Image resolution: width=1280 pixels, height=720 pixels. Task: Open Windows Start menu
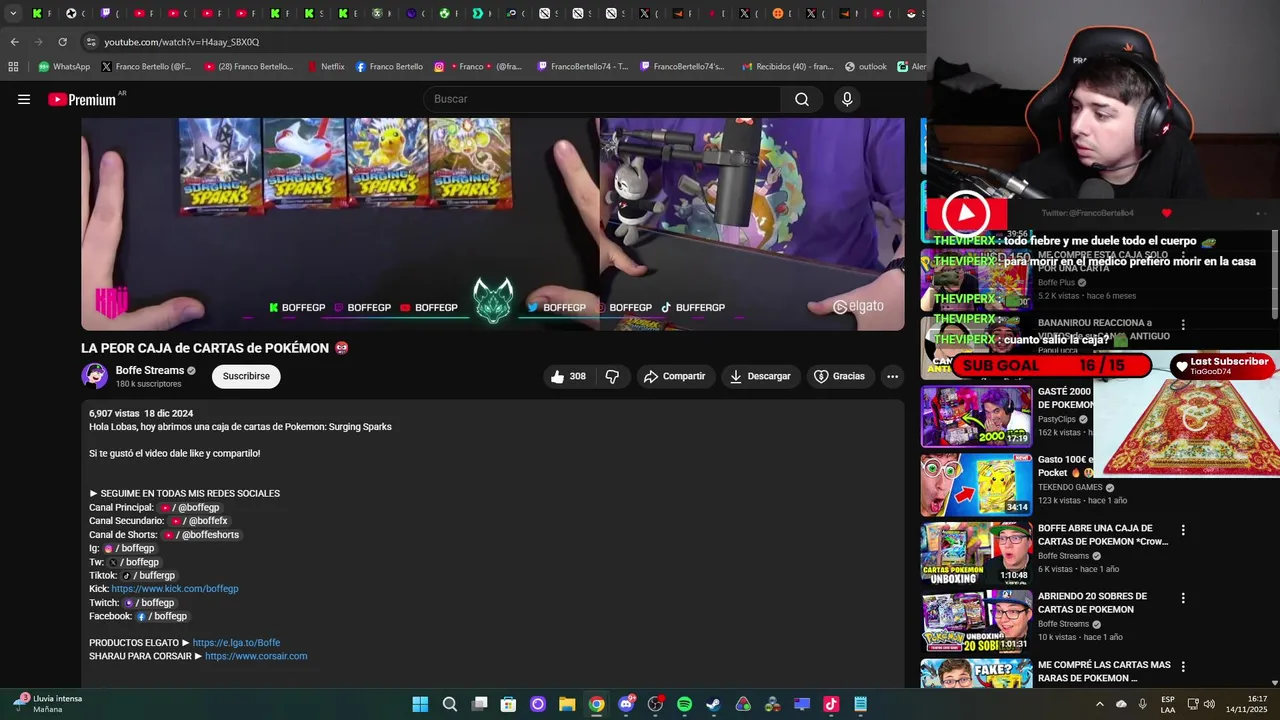tap(420, 704)
